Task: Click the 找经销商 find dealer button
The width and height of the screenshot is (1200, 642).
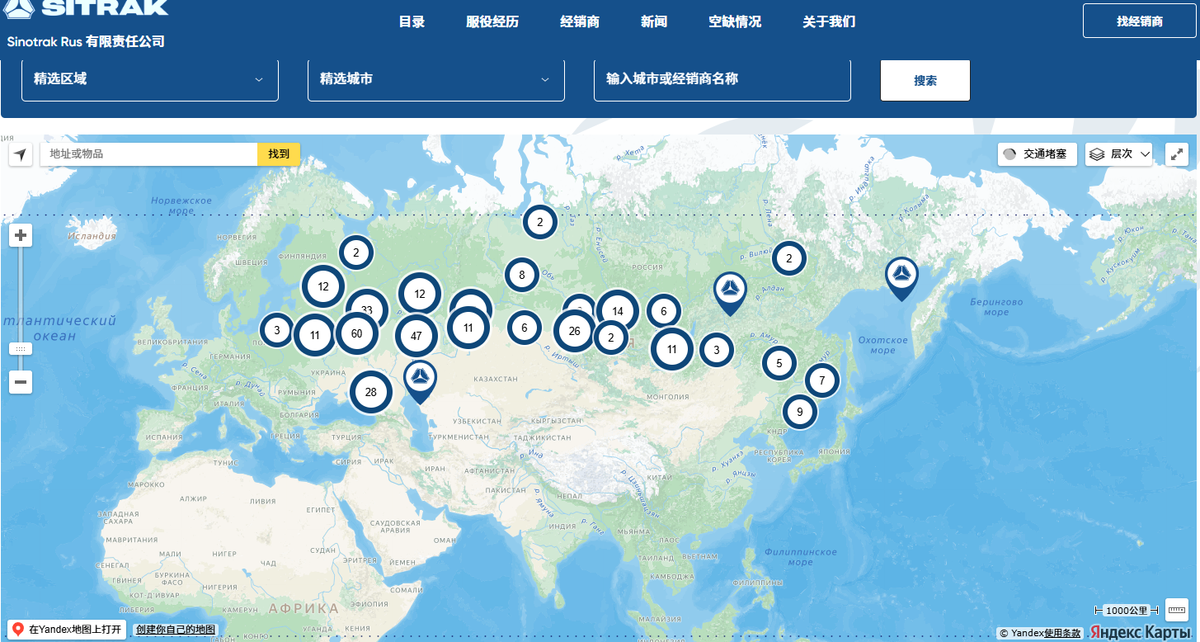Action: pyautogui.click(x=1139, y=21)
